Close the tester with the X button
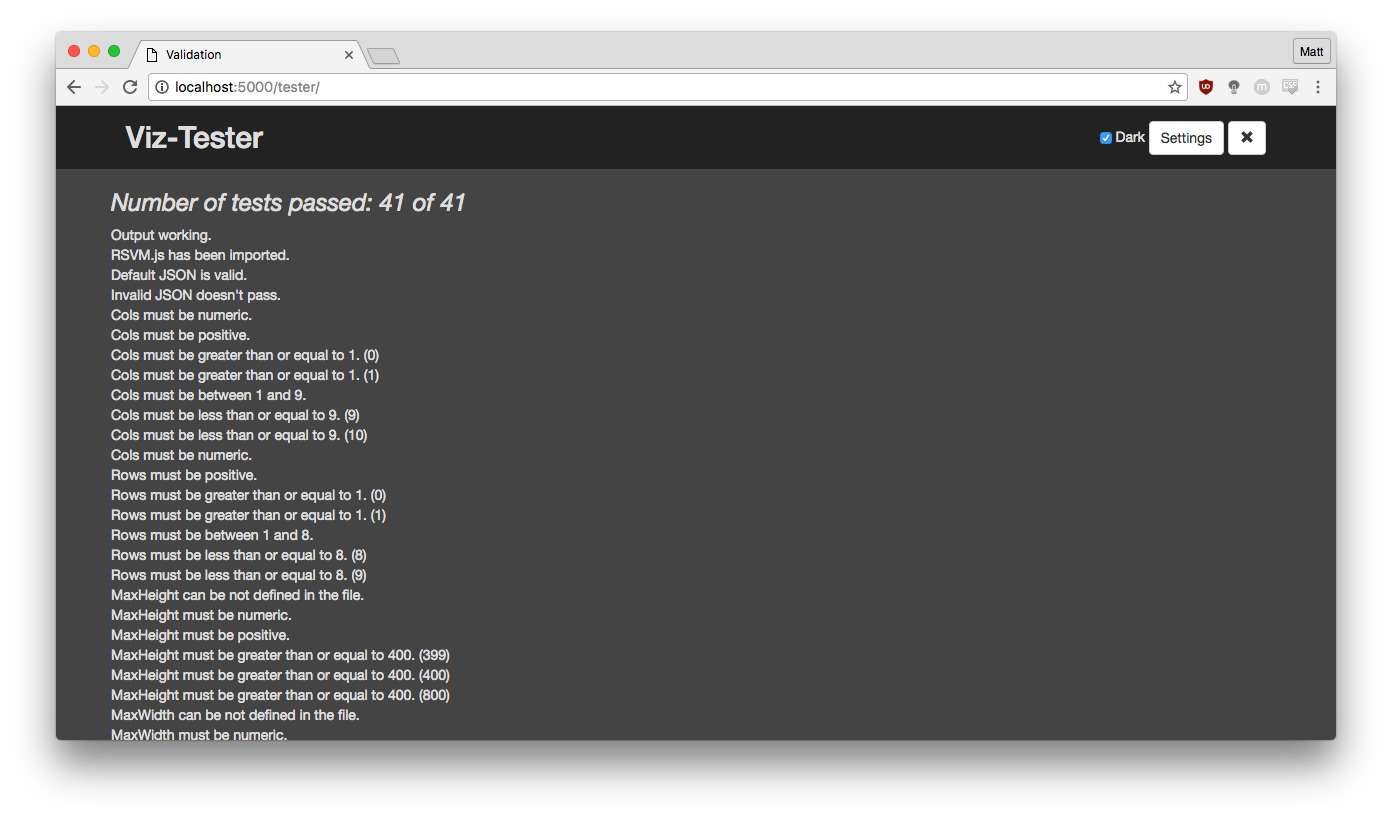The width and height of the screenshot is (1392, 820). (1246, 138)
